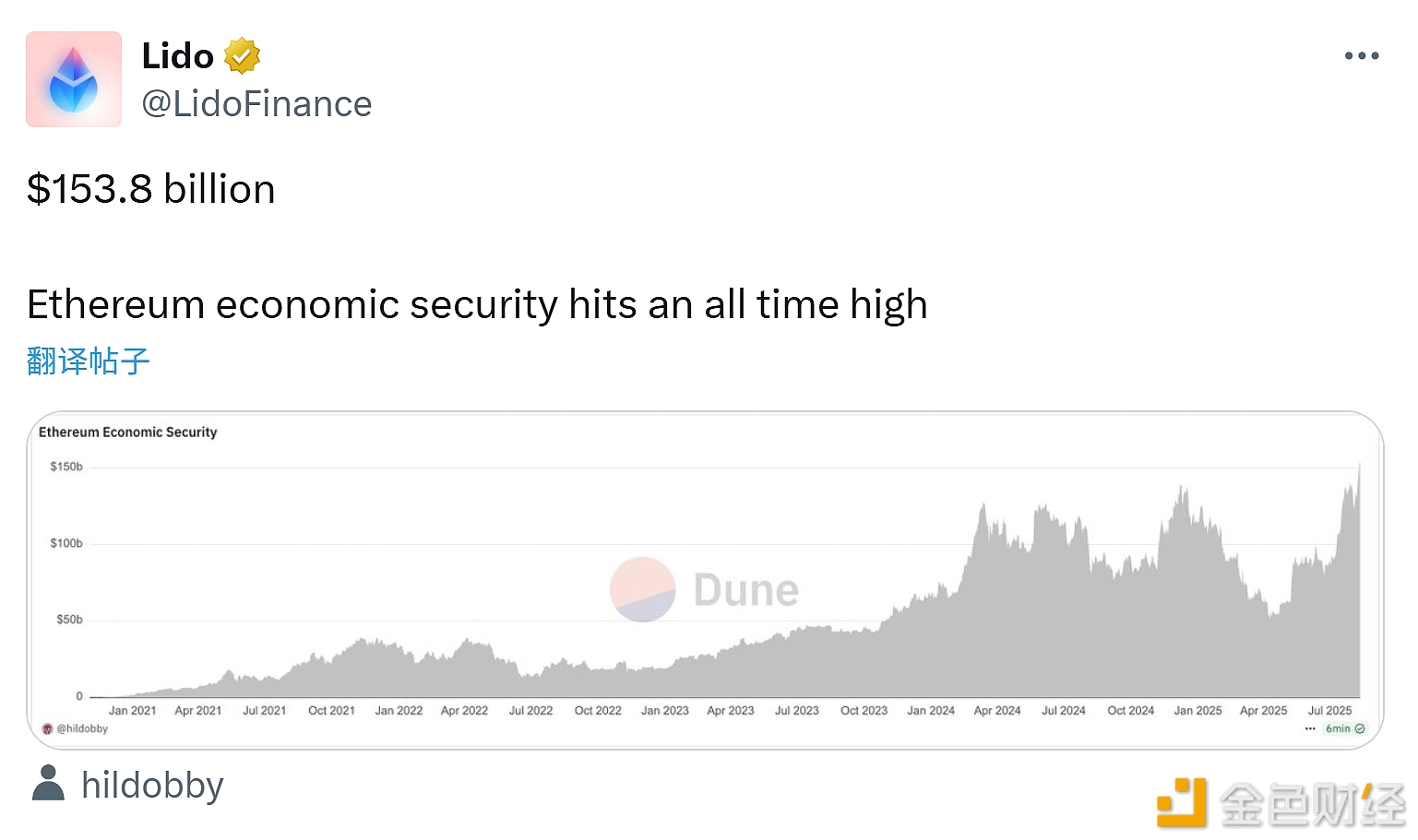
Task: Open the hildobby author name link
Action: point(152,786)
